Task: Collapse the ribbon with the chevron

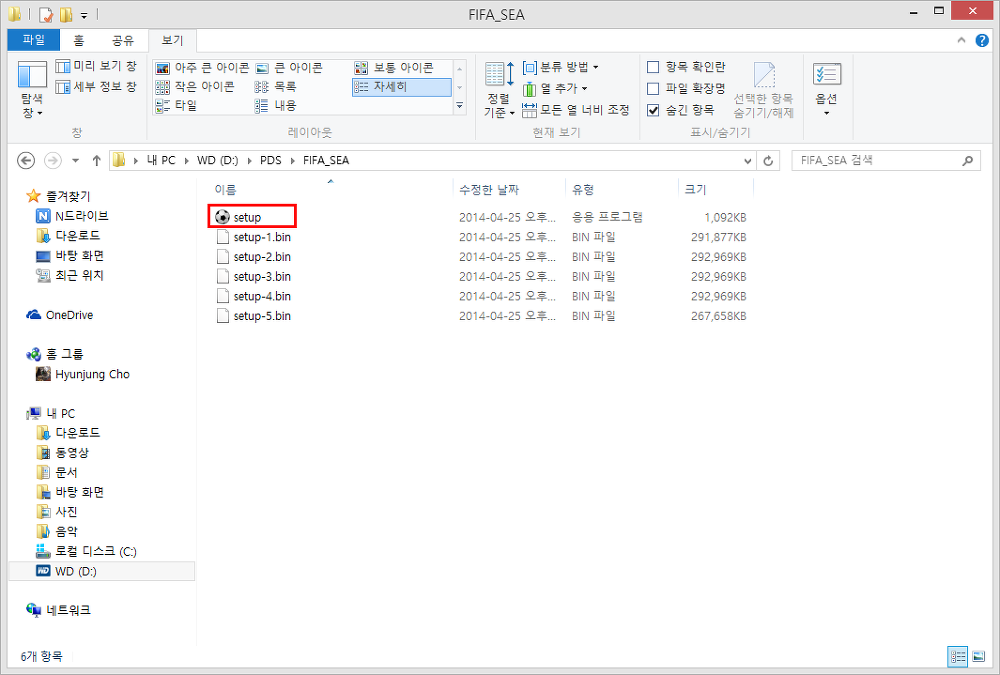Action: pyautogui.click(x=961, y=40)
